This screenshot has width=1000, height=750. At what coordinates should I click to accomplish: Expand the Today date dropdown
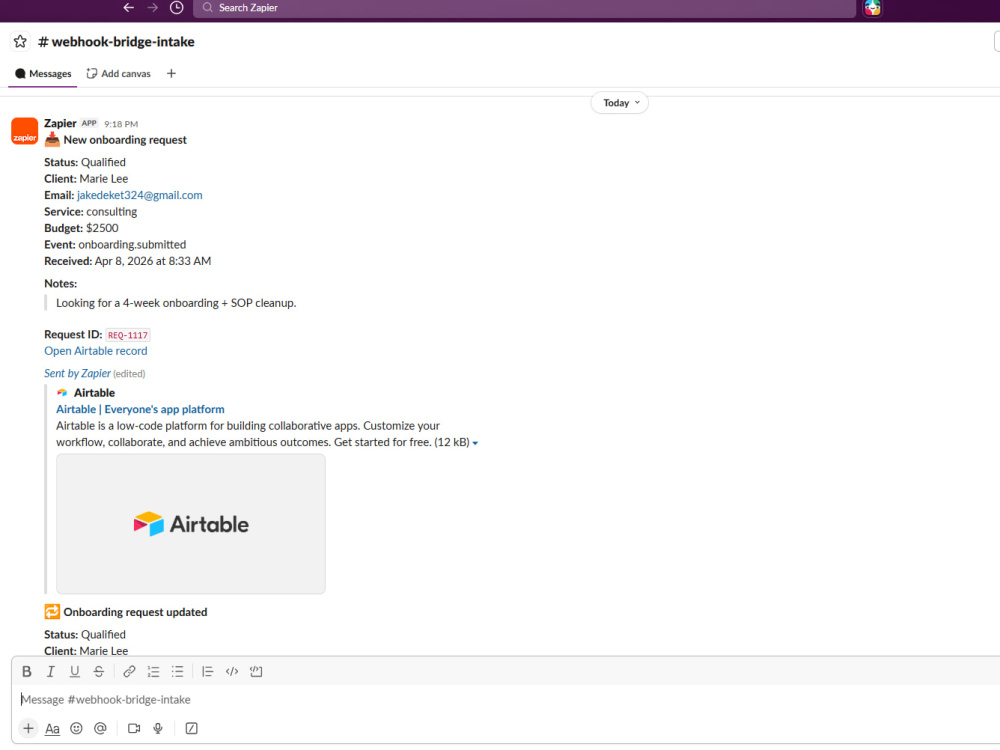[x=620, y=103]
